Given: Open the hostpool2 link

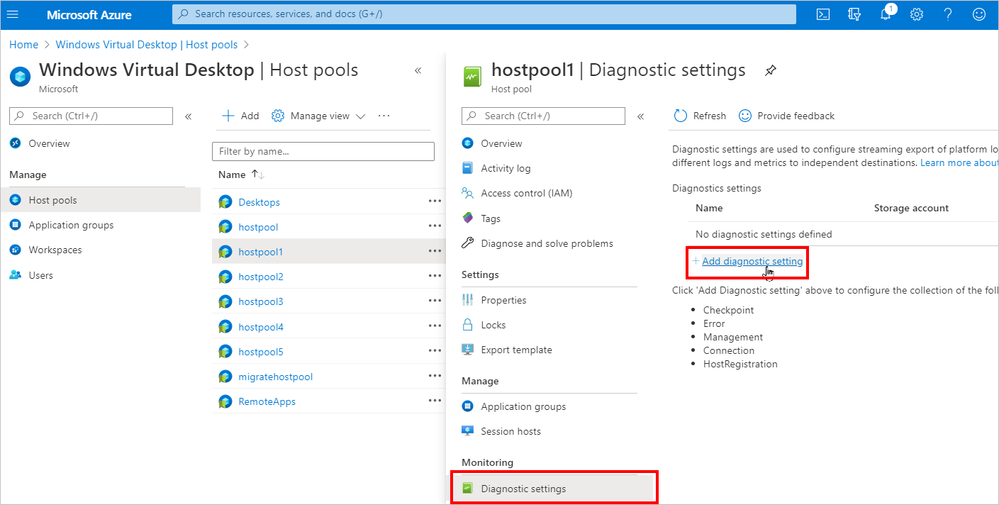Looking at the screenshot, I should point(261,276).
